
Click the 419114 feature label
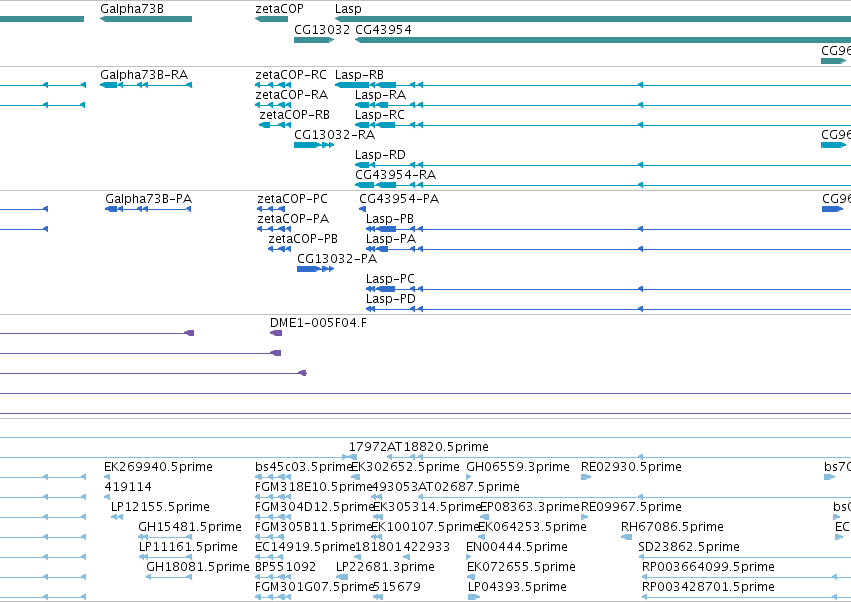(128, 487)
